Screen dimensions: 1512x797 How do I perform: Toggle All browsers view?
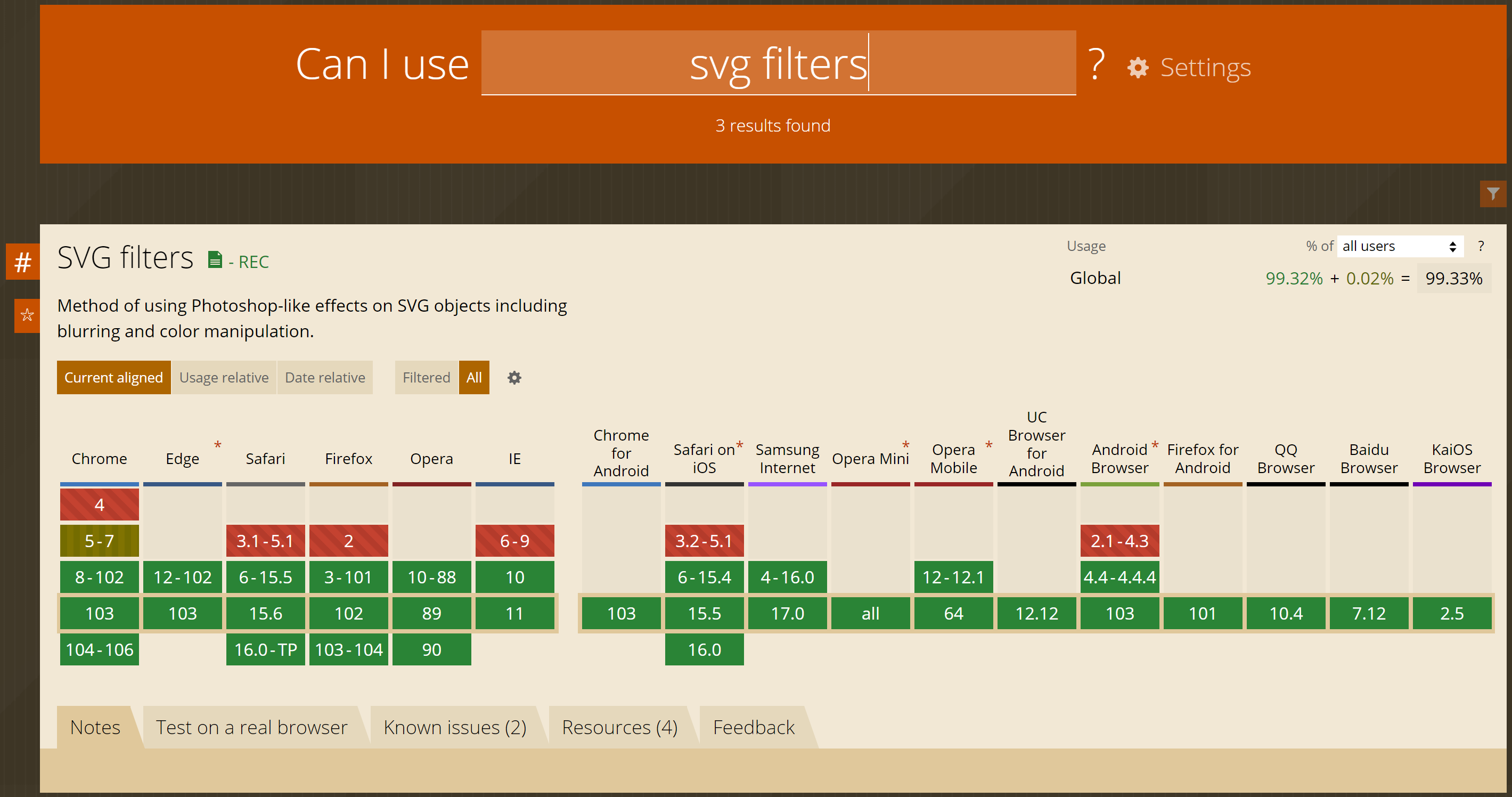(x=473, y=378)
